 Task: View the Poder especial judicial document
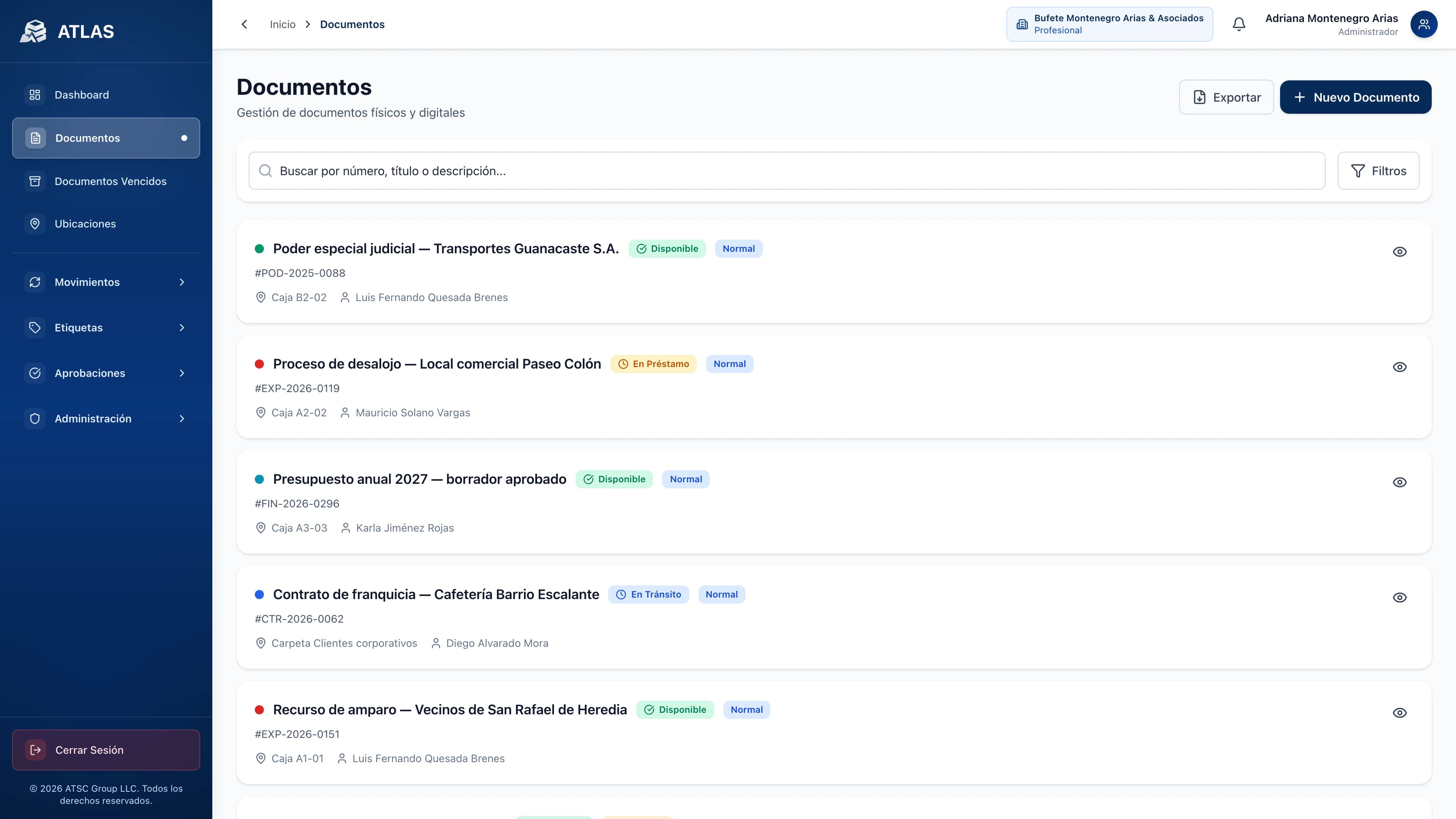click(x=1400, y=251)
